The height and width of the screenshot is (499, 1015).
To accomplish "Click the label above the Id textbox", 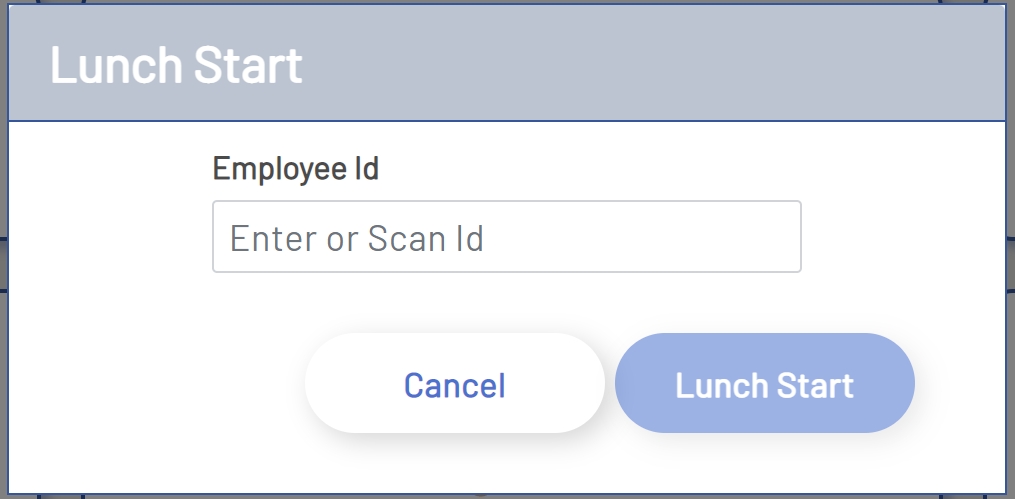I will click(296, 169).
